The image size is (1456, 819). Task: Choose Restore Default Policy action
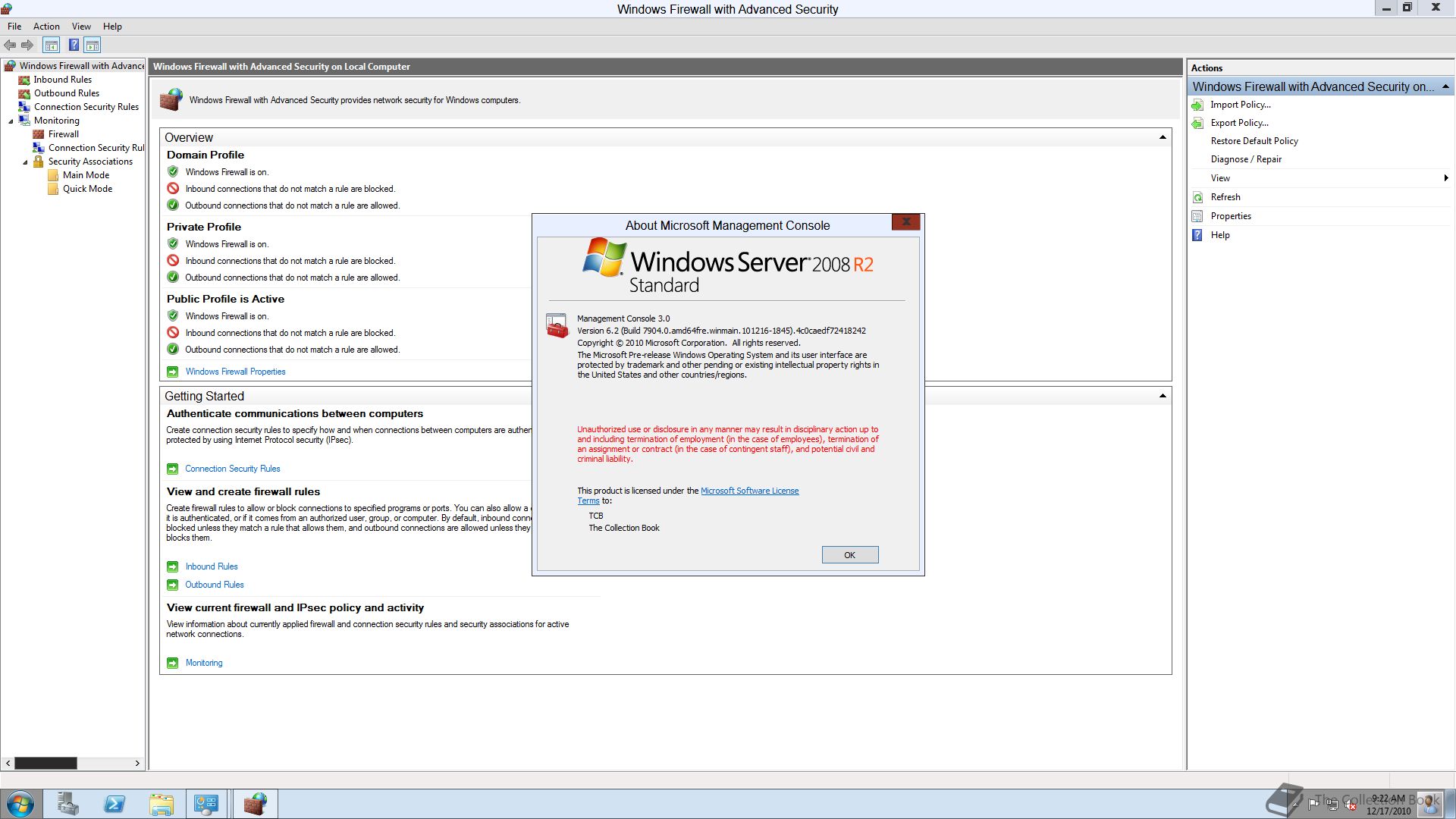[x=1254, y=141]
